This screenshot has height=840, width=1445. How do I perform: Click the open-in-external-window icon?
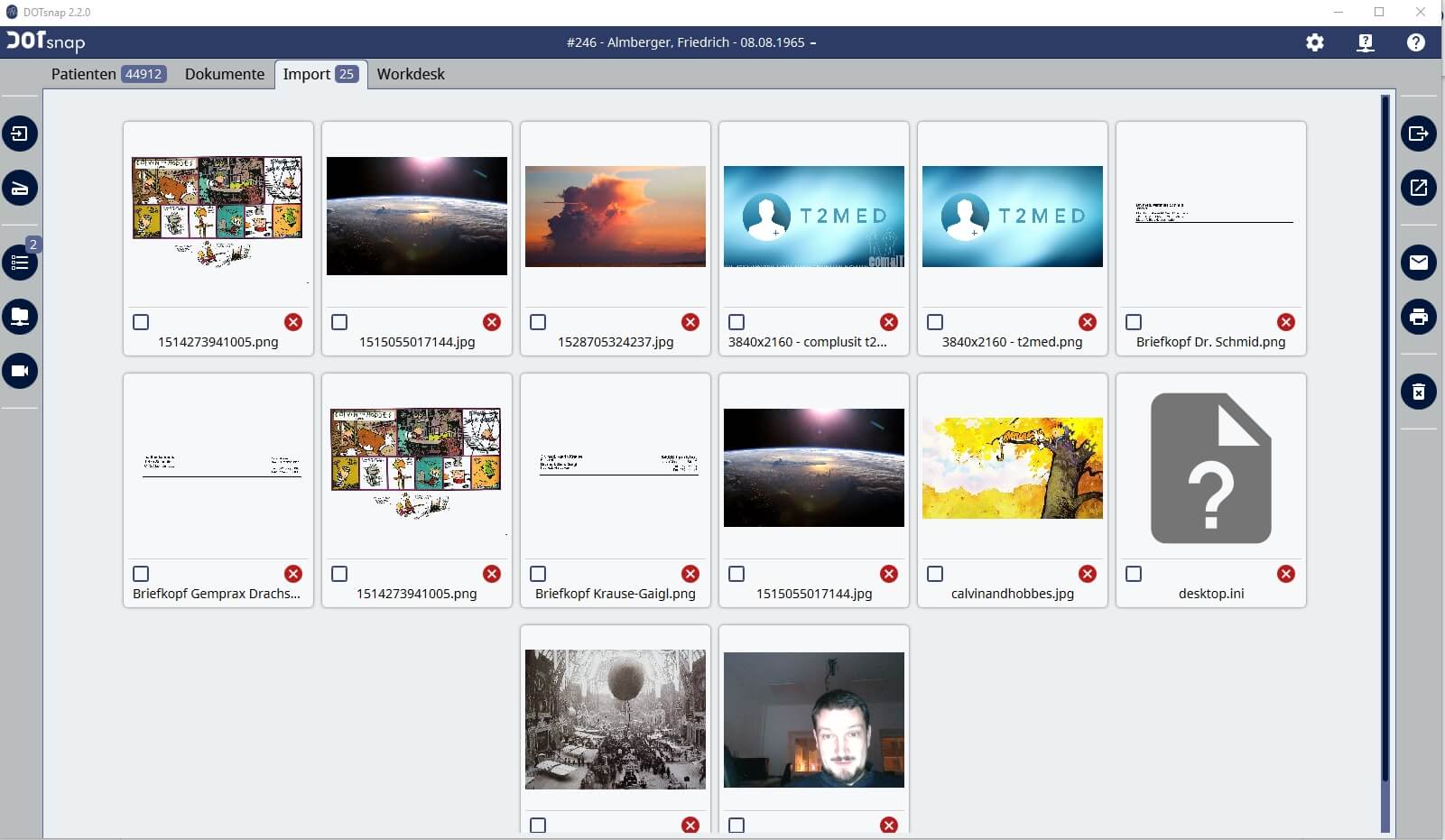click(x=1418, y=188)
